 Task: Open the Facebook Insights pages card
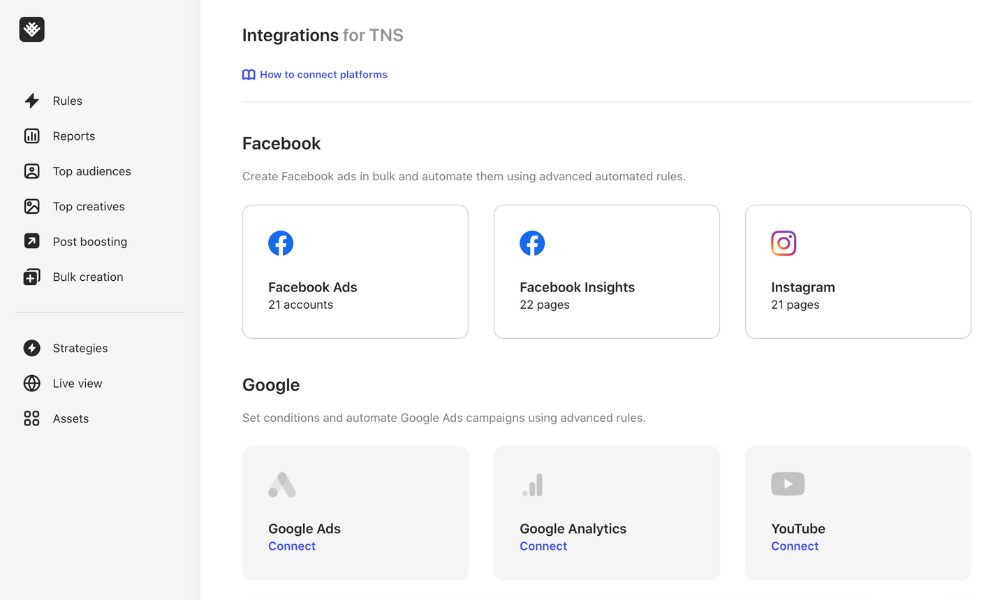click(x=607, y=272)
